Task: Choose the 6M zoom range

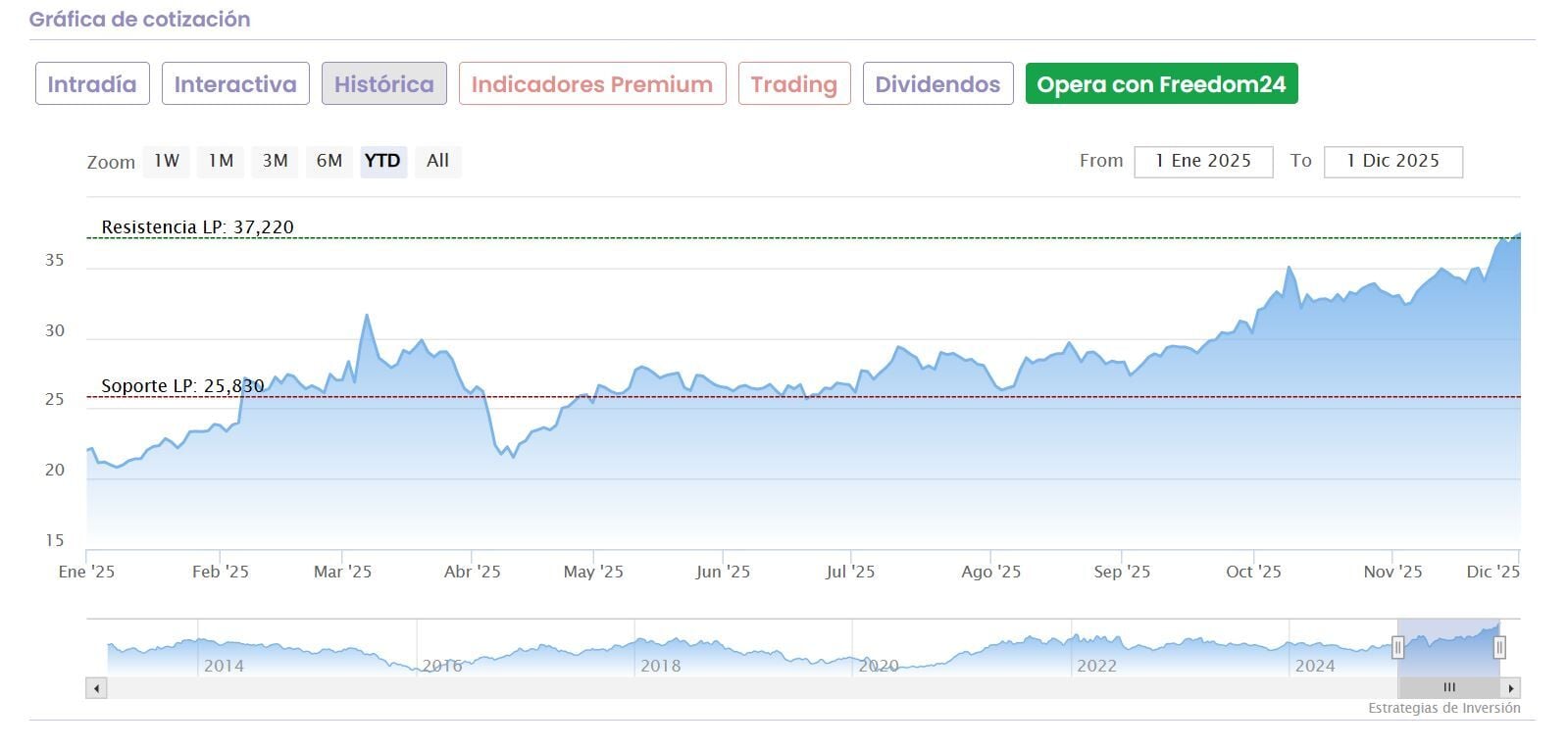Action: (x=329, y=161)
